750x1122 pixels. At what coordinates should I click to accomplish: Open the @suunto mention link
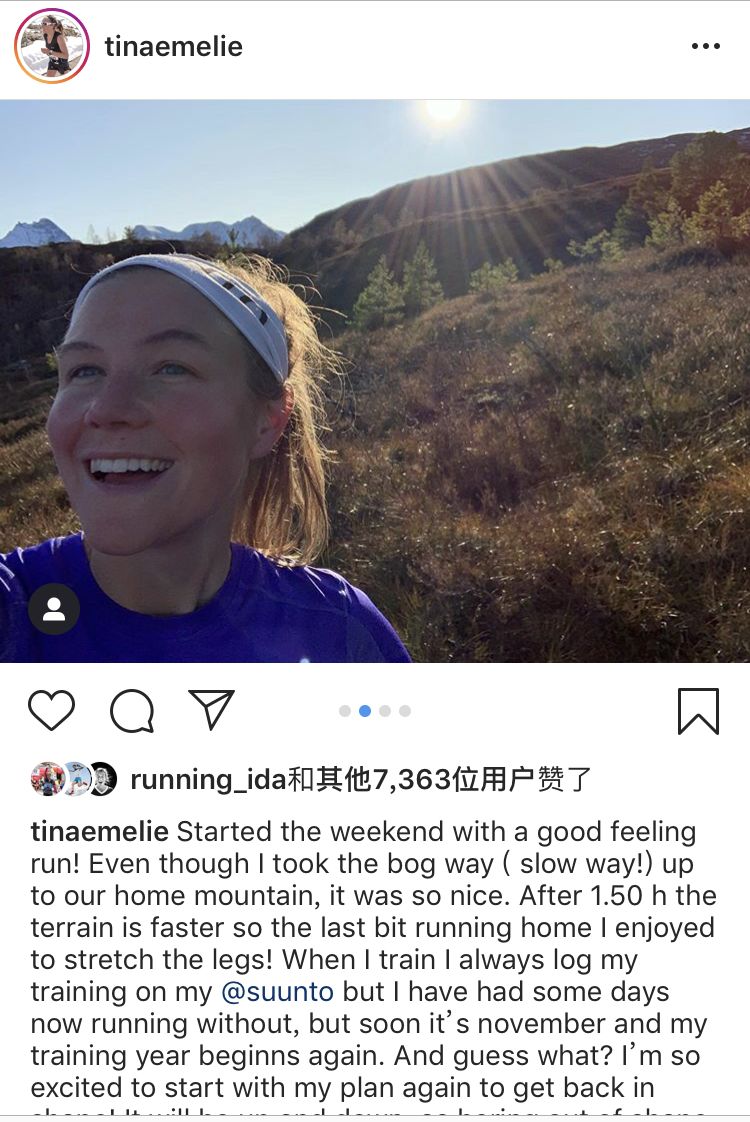278,991
